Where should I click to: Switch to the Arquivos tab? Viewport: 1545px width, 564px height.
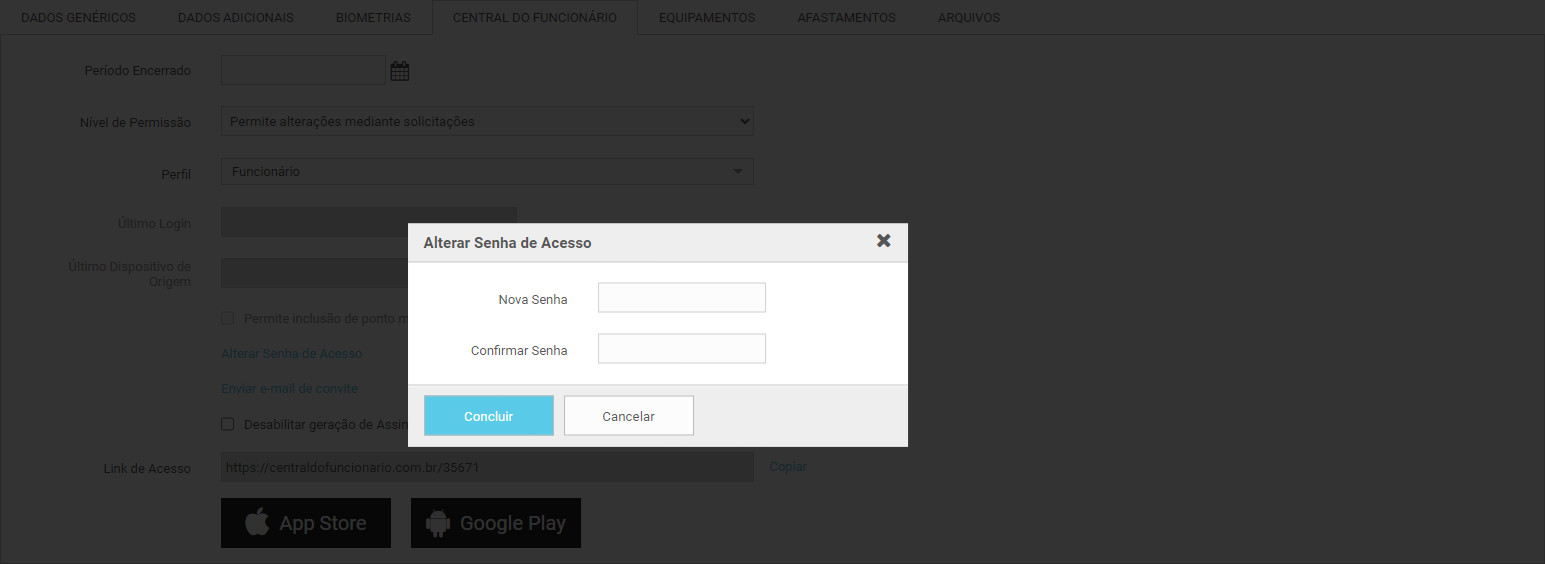pyautogui.click(x=969, y=18)
